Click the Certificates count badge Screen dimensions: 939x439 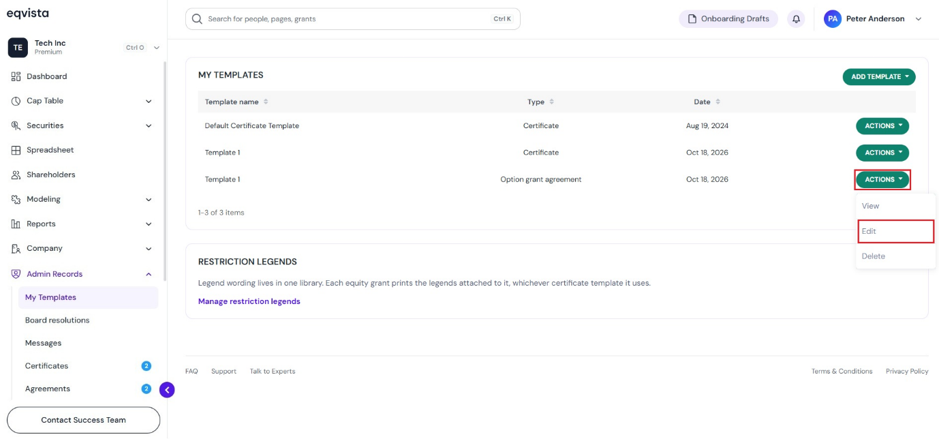pyautogui.click(x=146, y=366)
